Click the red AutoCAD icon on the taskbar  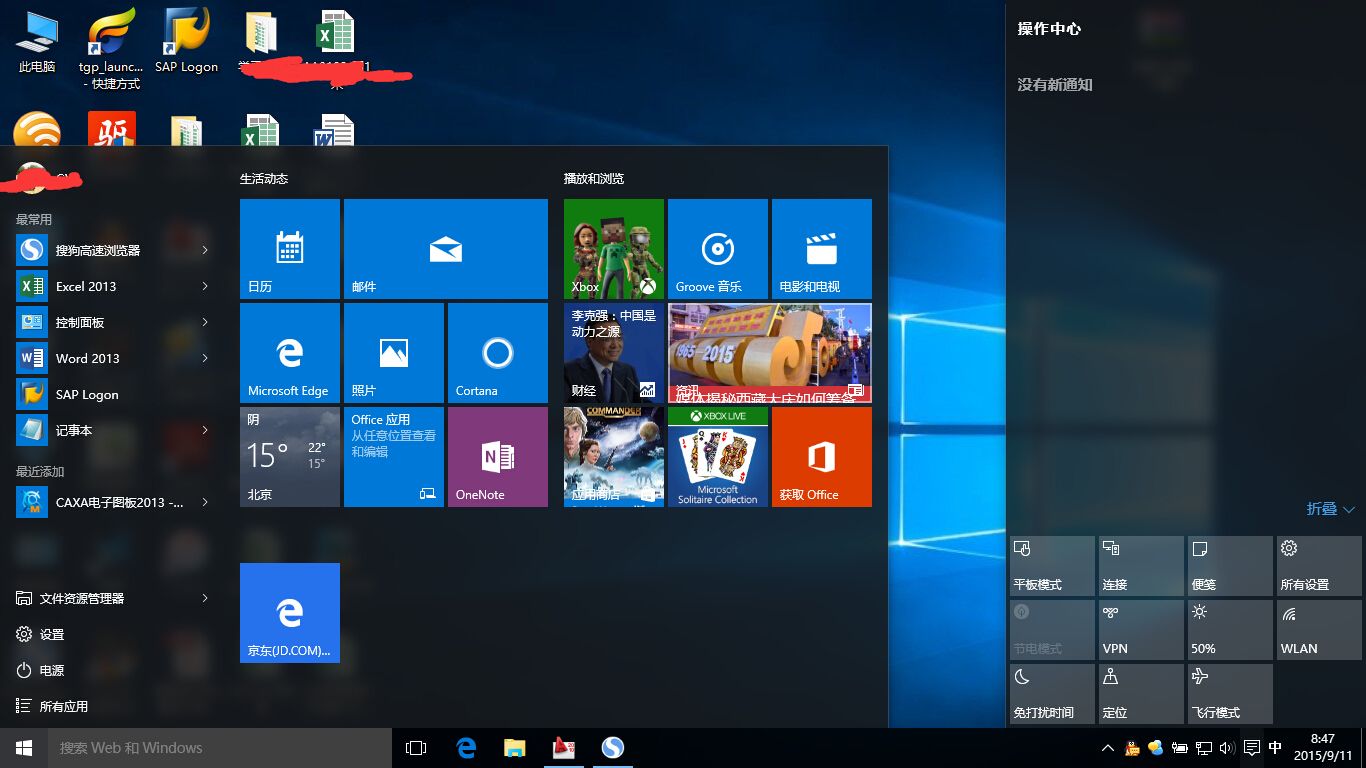click(563, 748)
